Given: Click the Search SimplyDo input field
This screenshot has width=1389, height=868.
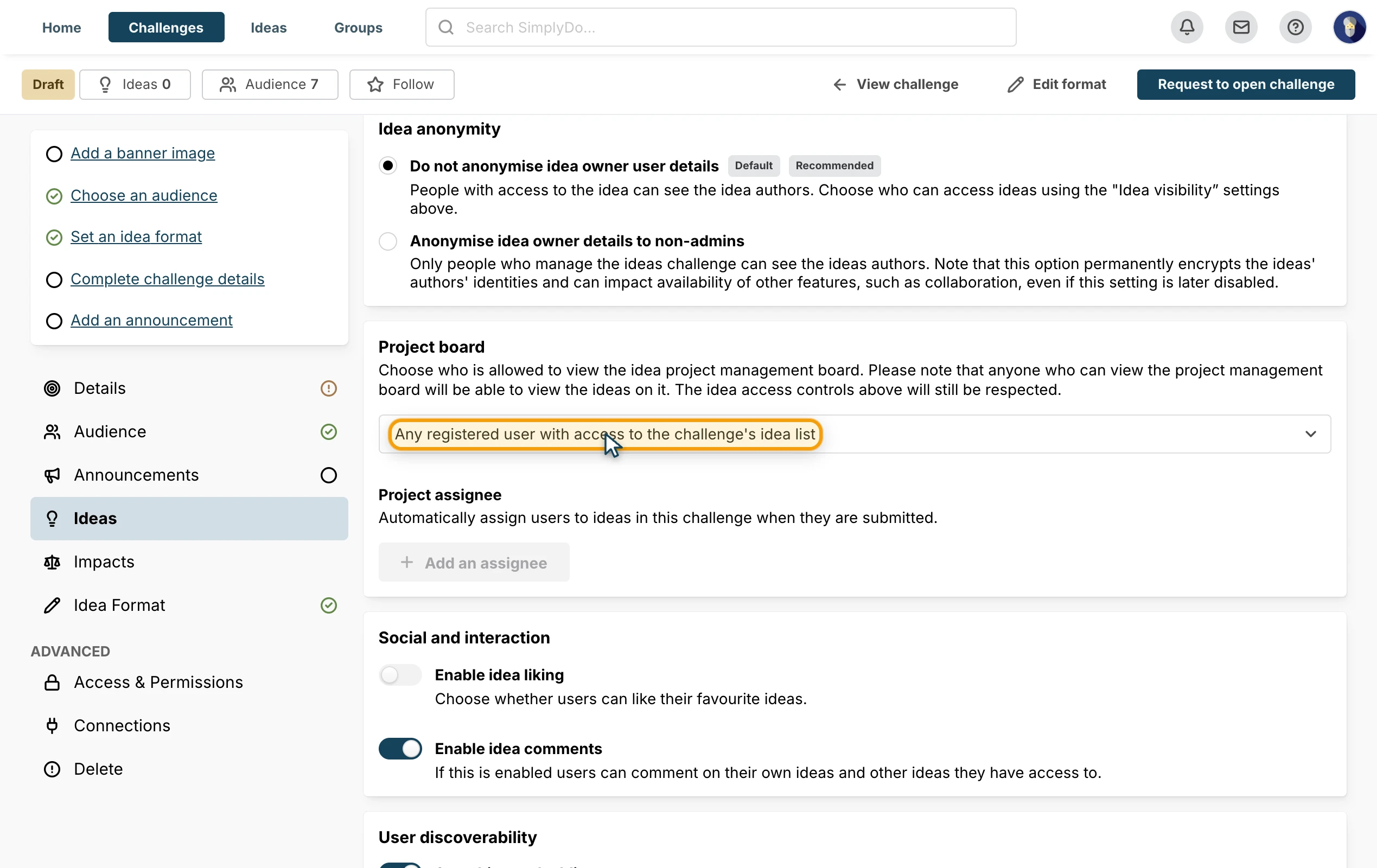Looking at the screenshot, I should pyautogui.click(x=721, y=27).
